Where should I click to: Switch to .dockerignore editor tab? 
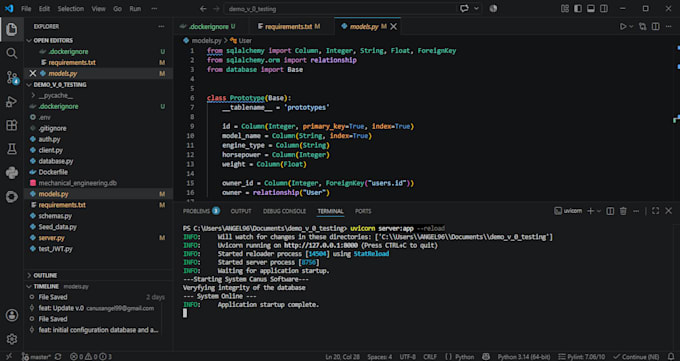(x=210, y=26)
